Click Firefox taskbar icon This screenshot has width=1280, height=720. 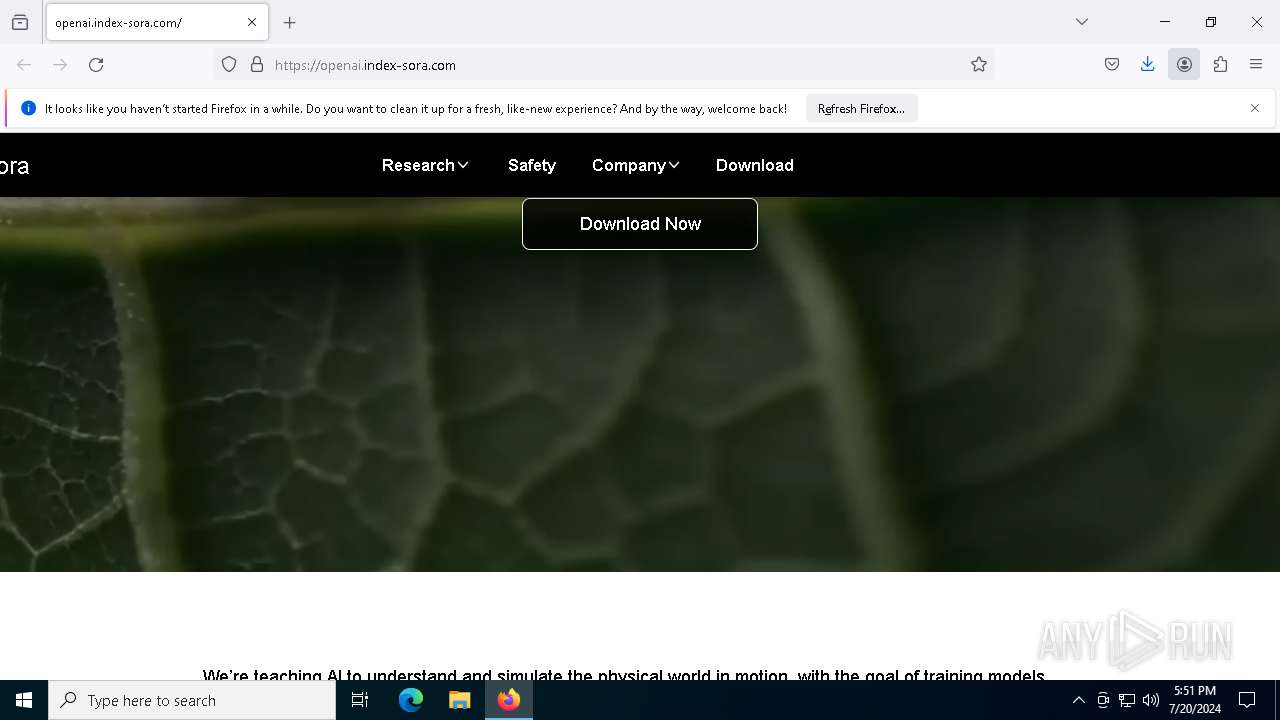tap(509, 700)
